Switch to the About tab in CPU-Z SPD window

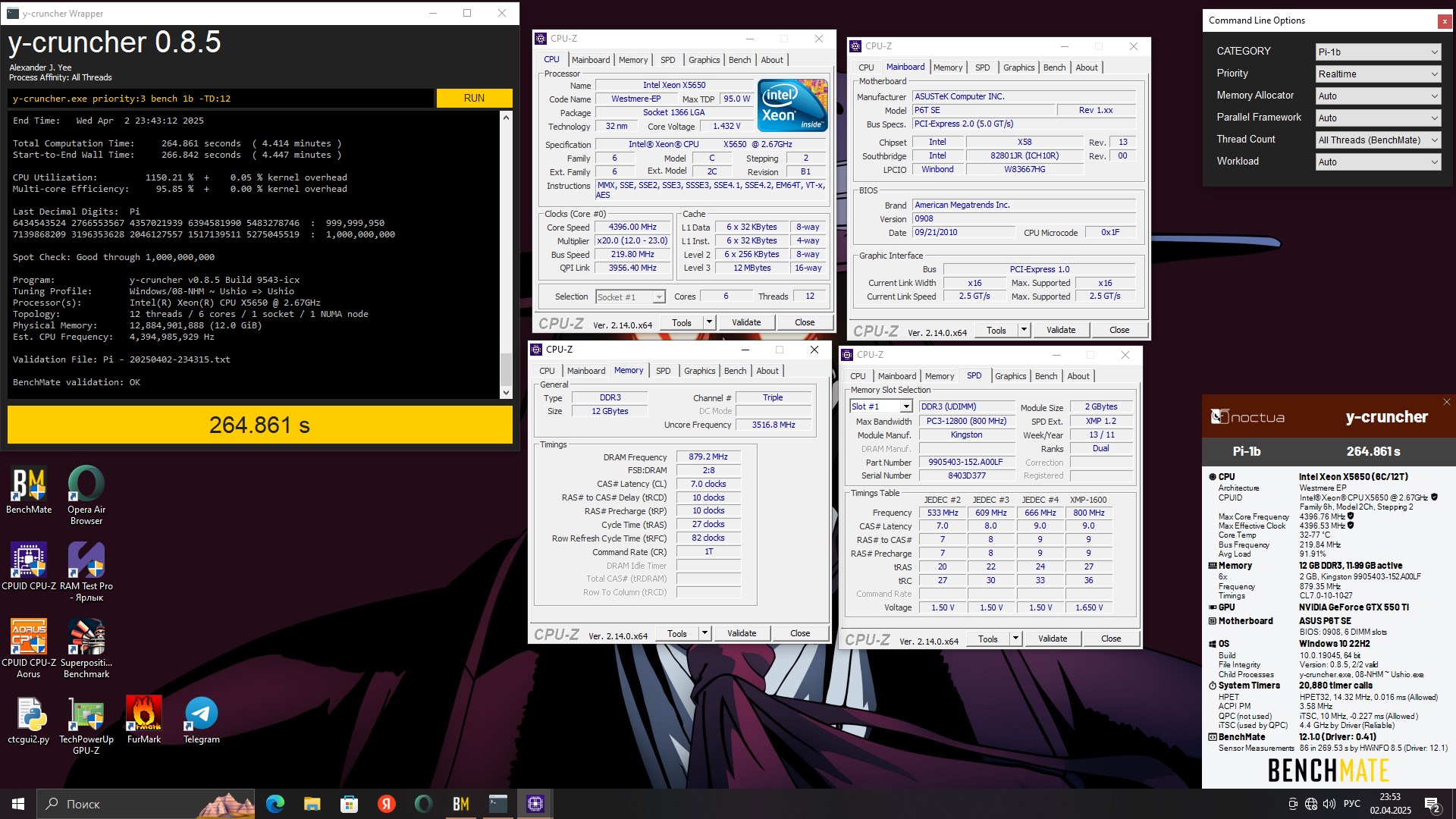[x=1078, y=376]
